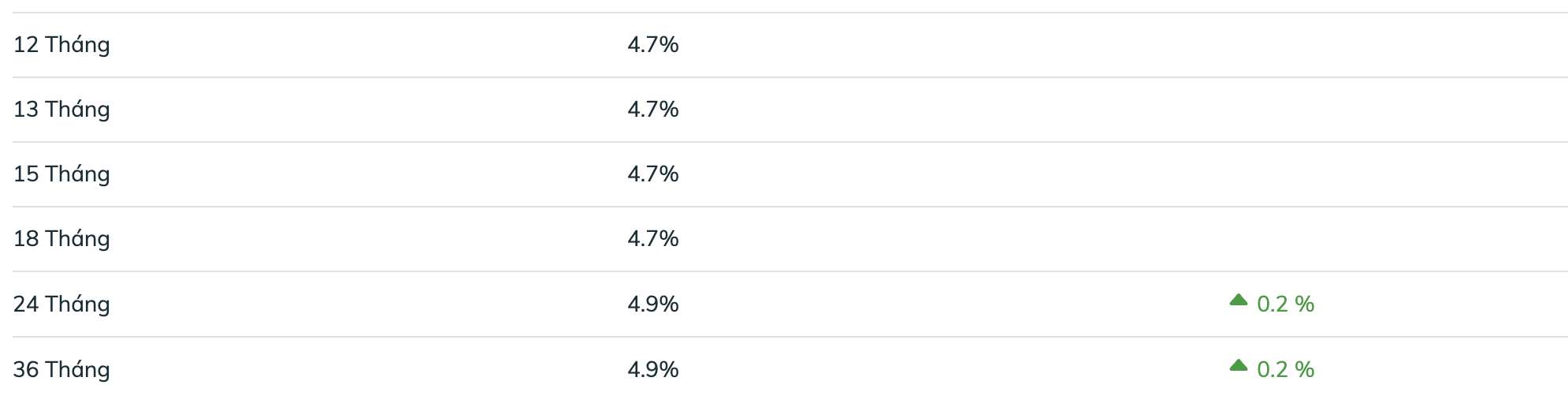1568x396 pixels.
Task: Click the 4.9% rate for 36 Tháng
Action: 653,370
